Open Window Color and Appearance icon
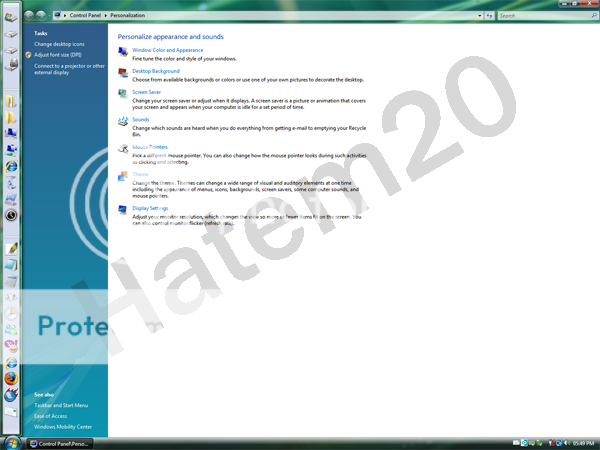The width and height of the screenshot is (600, 450). pos(123,52)
